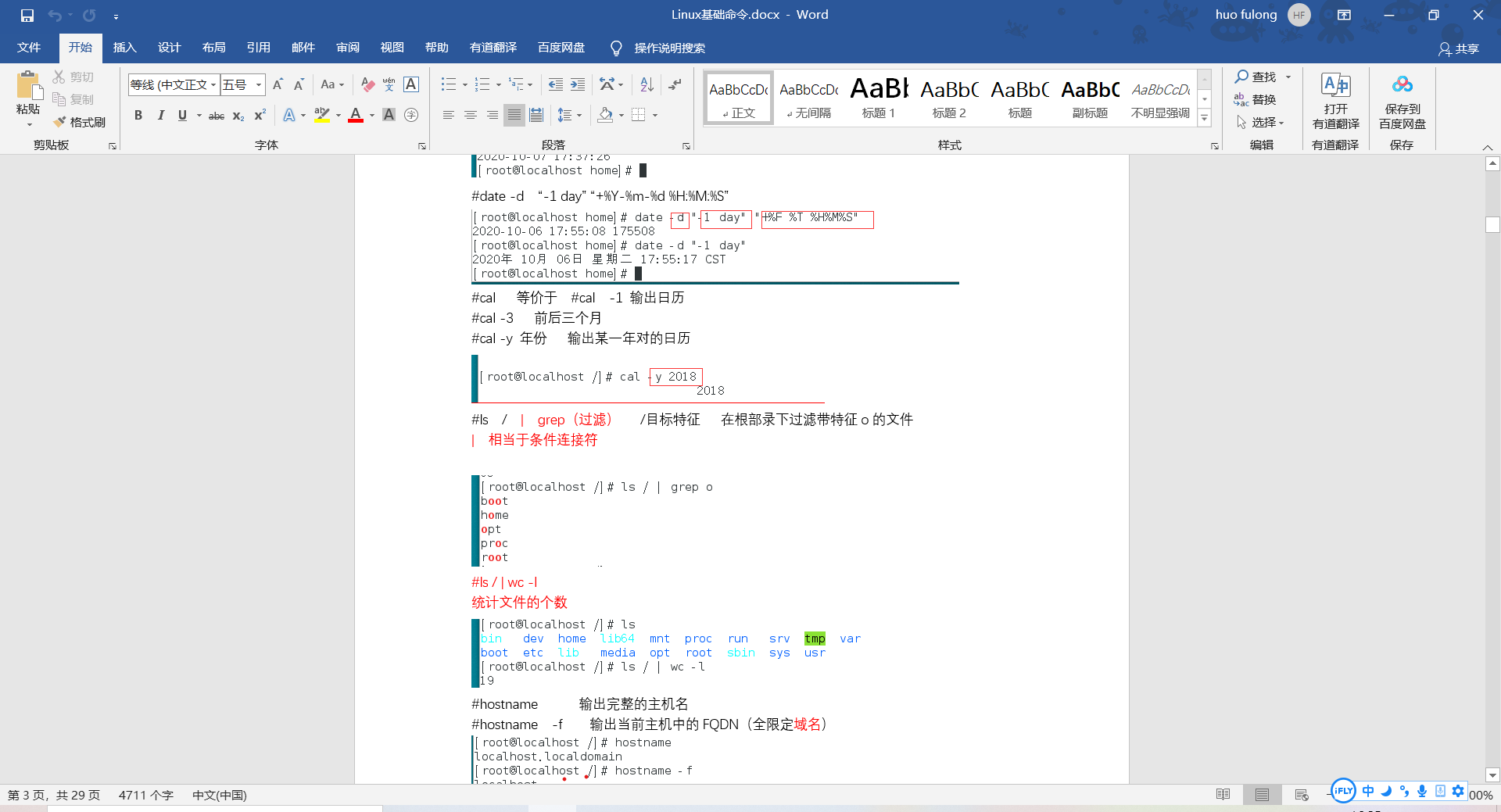Apply subscript formatting
This screenshot has height=812, width=1501.
237,116
